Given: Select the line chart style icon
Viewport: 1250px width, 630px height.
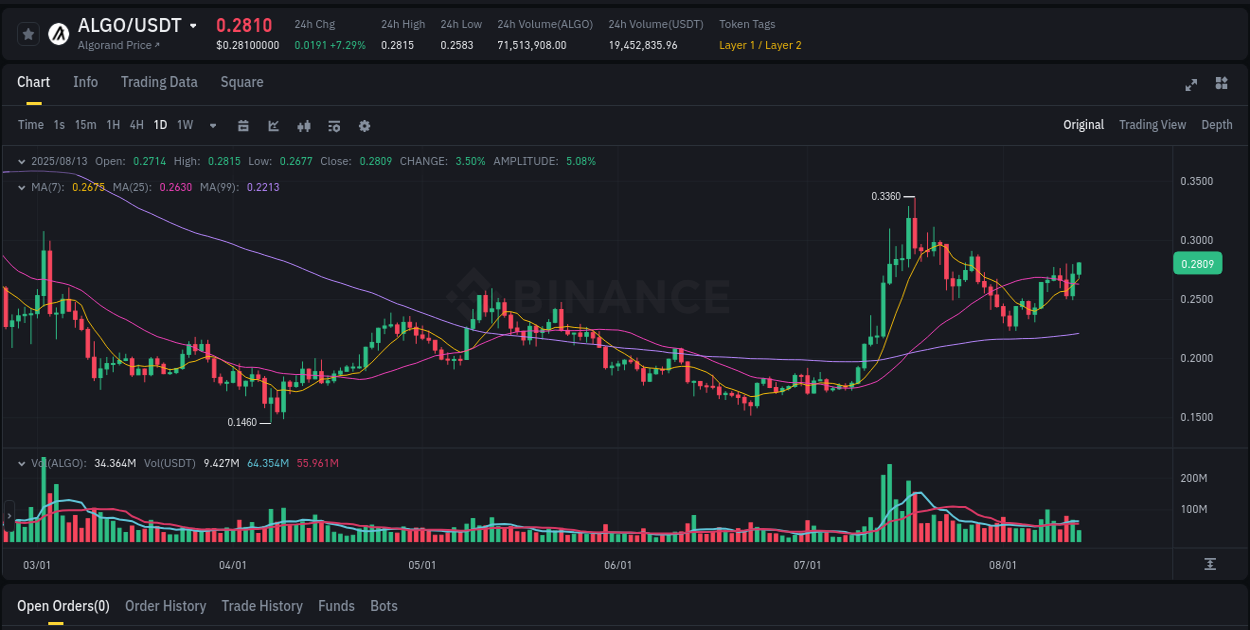Looking at the screenshot, I should [272, 125].
